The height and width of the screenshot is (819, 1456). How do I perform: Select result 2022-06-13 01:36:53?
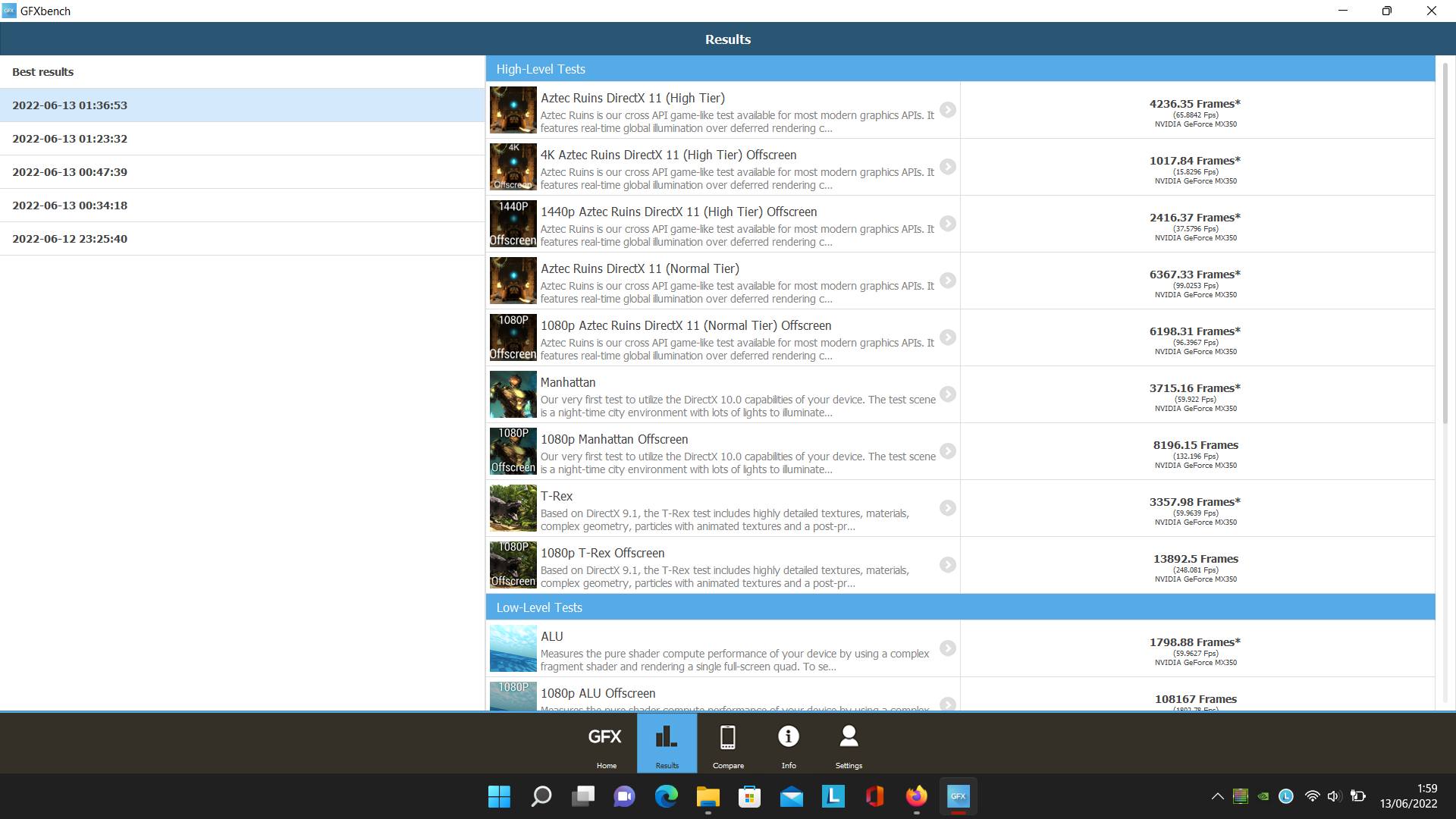pyautogui.click(x=243, y=105)
